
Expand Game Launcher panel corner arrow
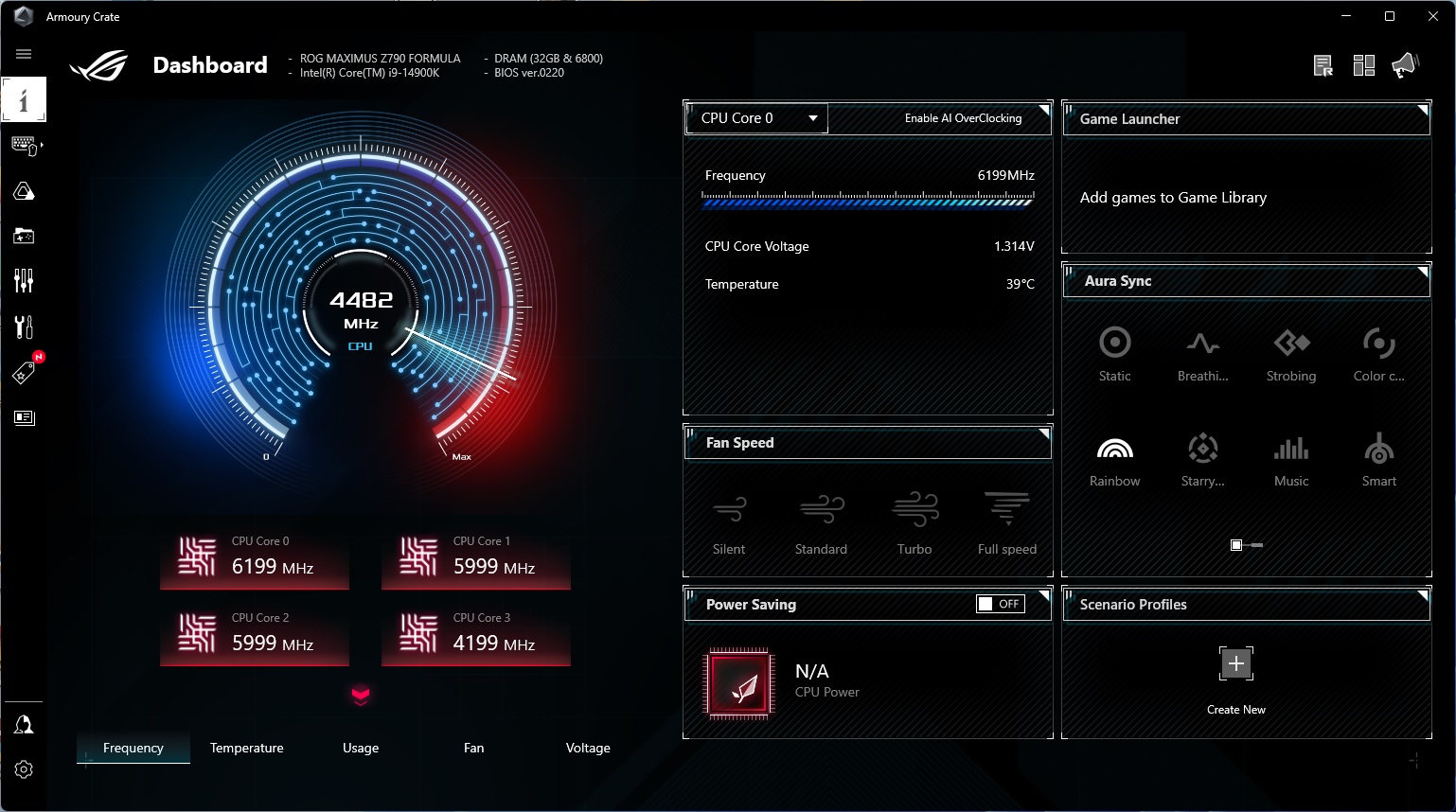[1423, 110]
